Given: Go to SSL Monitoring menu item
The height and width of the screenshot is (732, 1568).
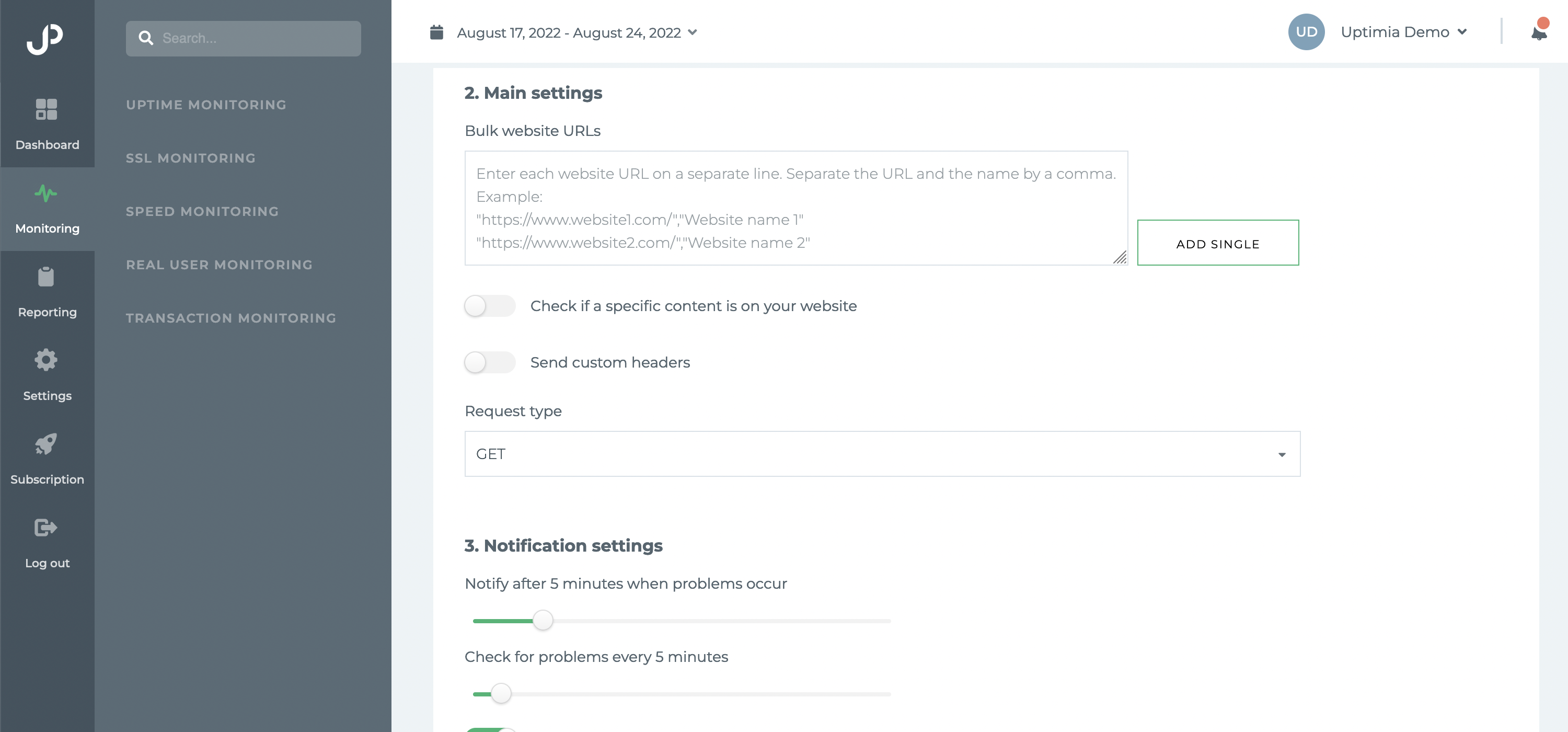Looking at the screenshot, I should point(191,158).
